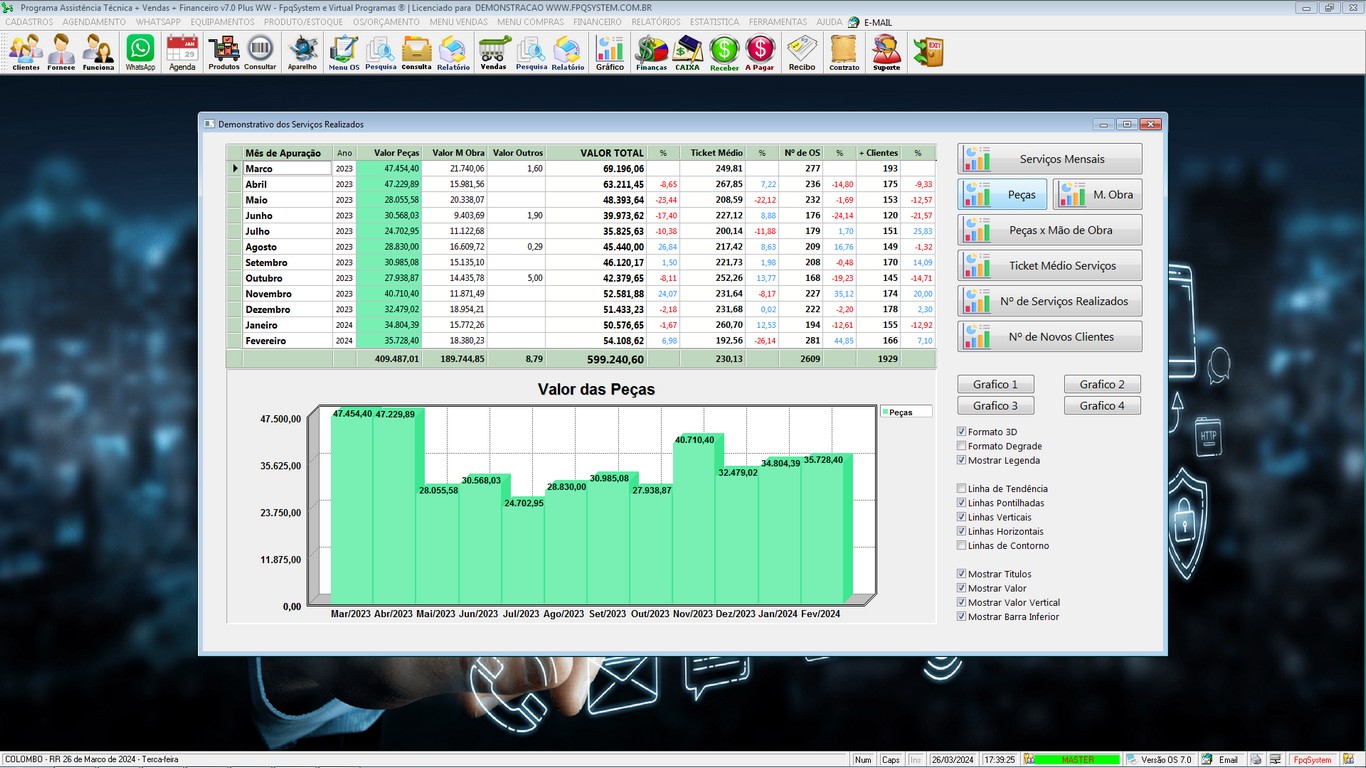Click the Ticket Médio Serviços button
1366x768 pixels.
pos(1050,266)
